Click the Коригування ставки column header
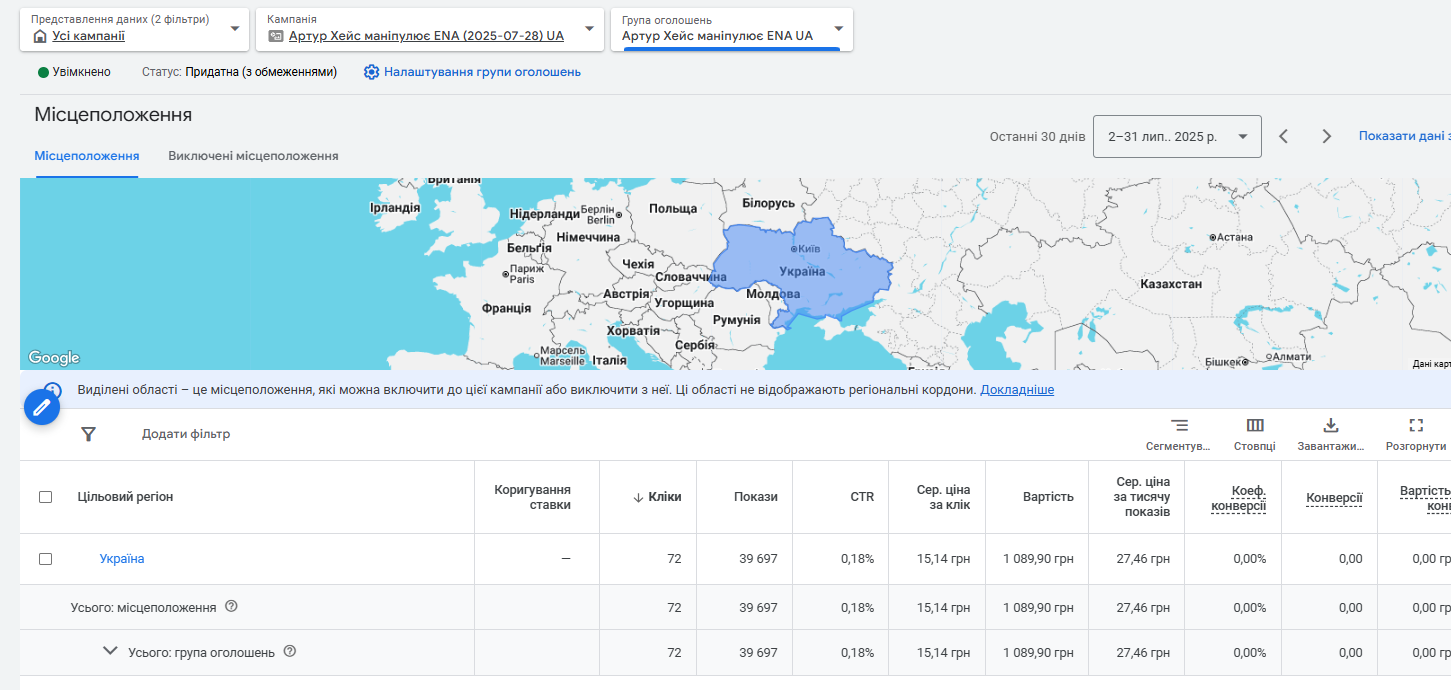The image size is (1451, 690). coord(533,497)
